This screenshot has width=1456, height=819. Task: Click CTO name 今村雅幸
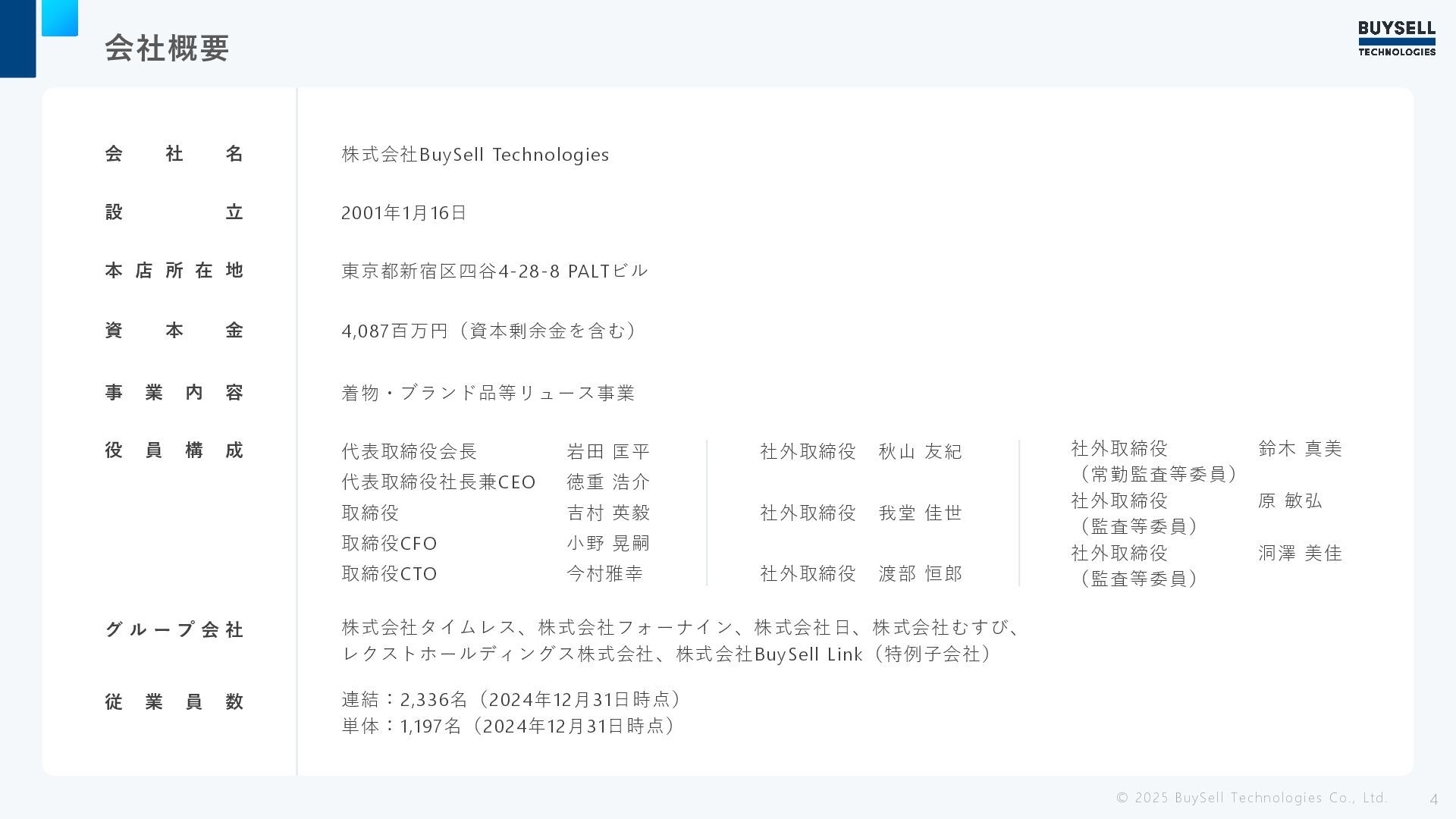point(604,574)
